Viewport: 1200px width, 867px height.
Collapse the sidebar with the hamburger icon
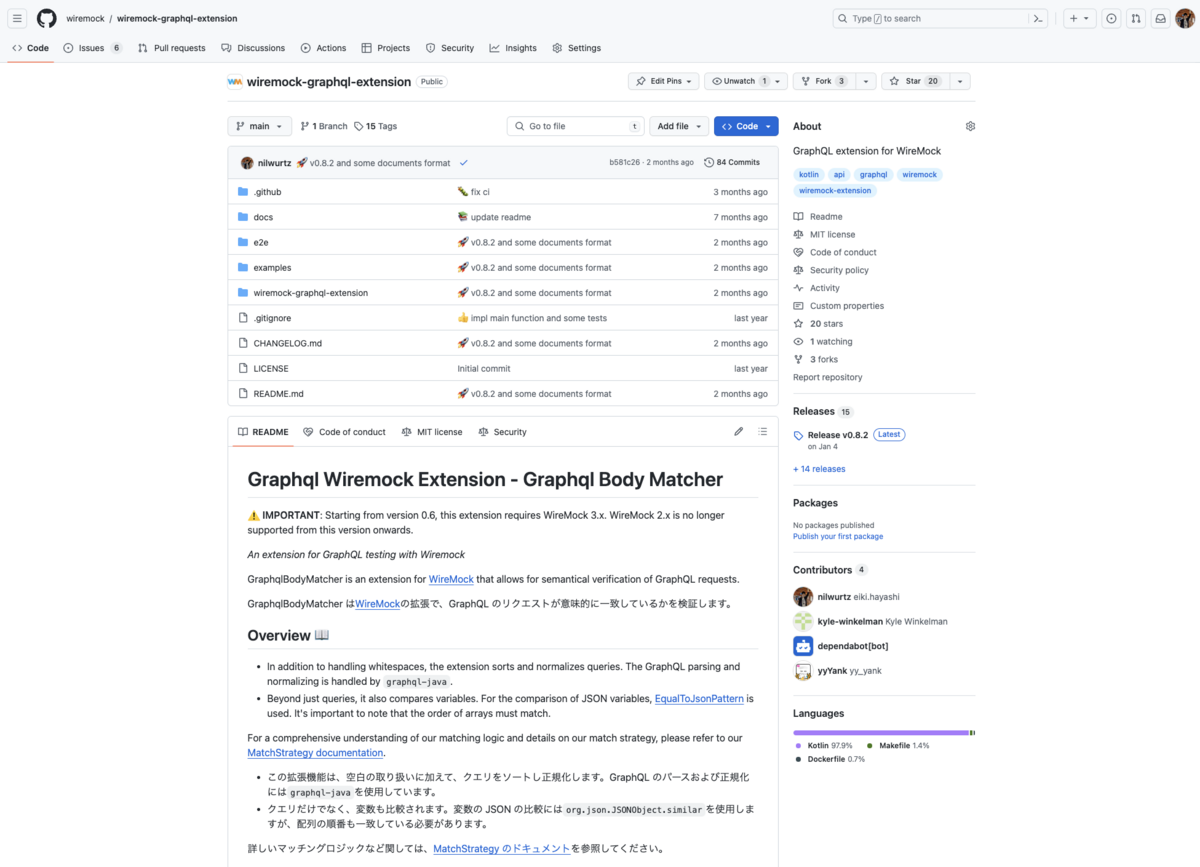[17, 18]
